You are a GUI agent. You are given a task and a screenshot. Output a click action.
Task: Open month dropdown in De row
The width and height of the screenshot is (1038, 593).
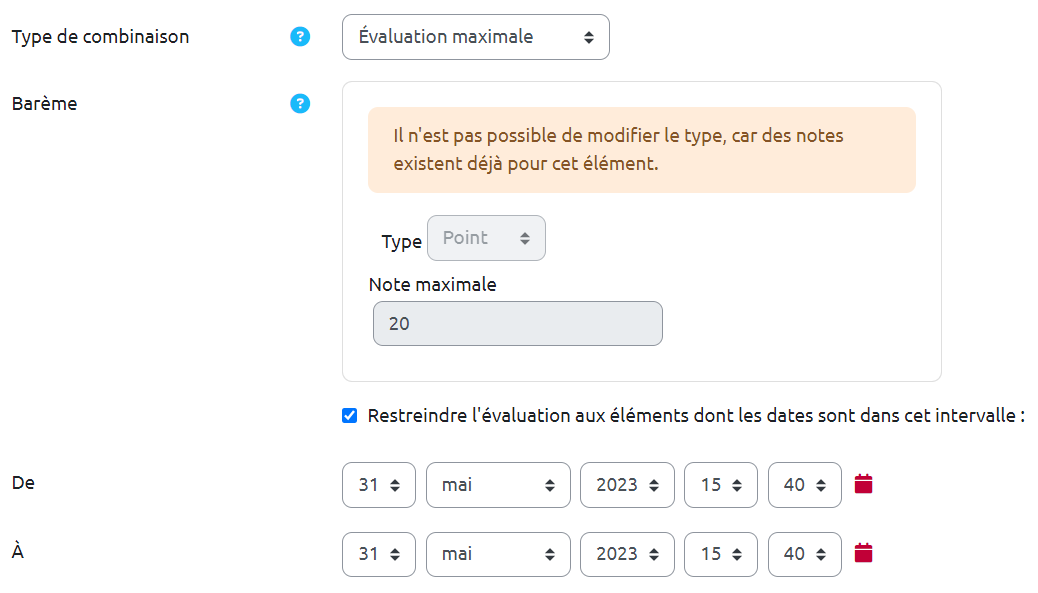coord(498,485)
